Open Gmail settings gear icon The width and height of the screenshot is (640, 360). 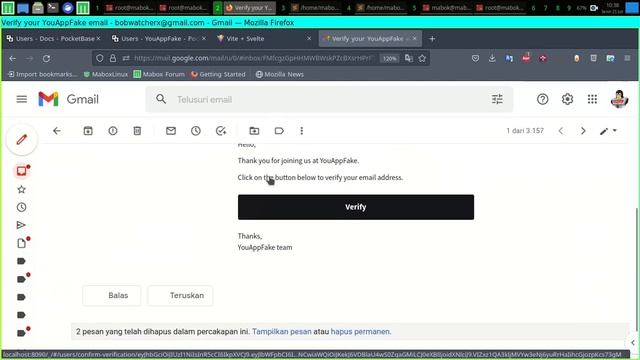567,99
